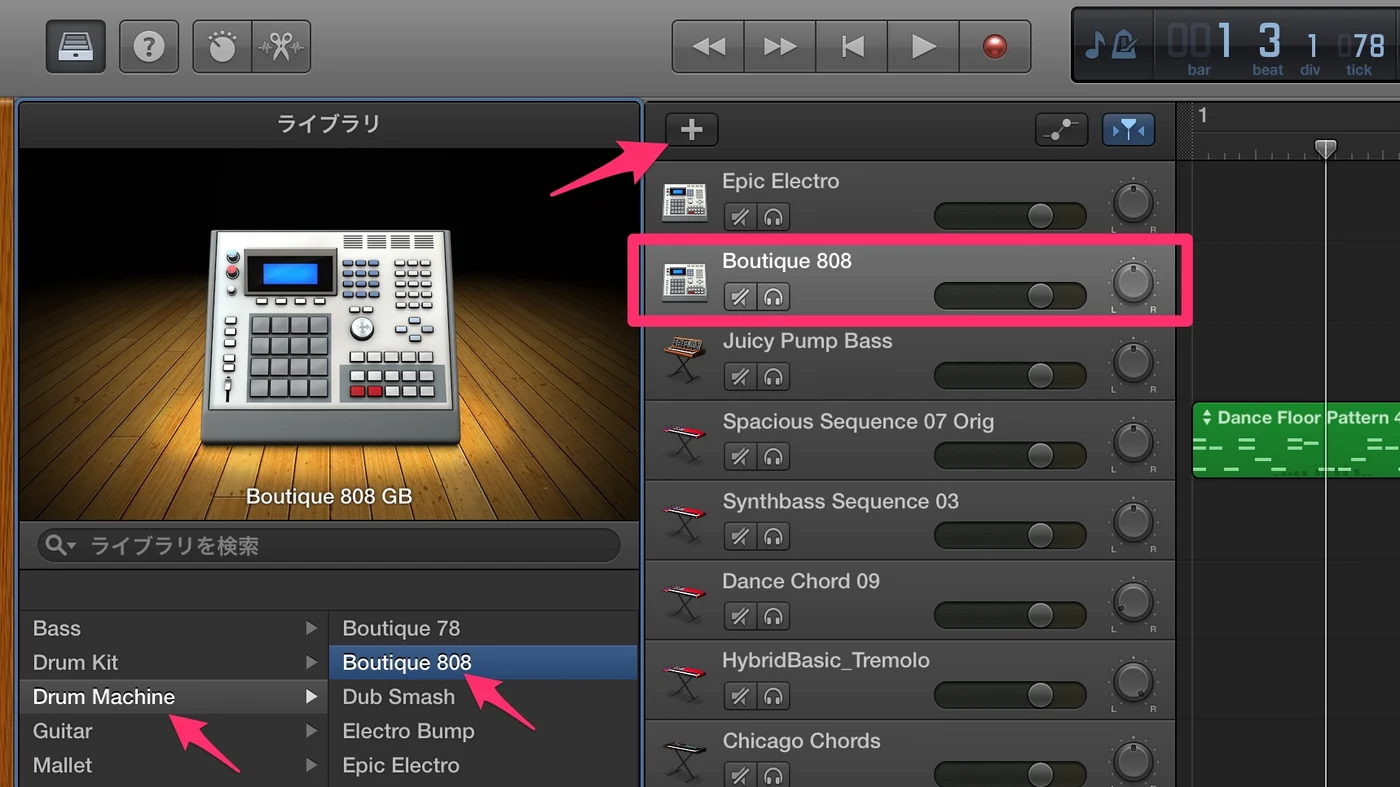Add a new track with plus button

(x=692, y=129)
